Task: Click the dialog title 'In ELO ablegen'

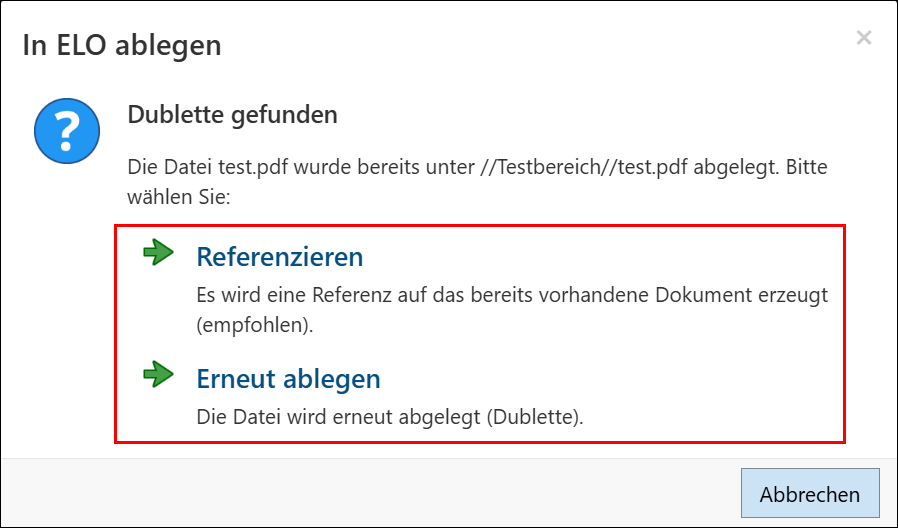Action: tap(122, 45)
